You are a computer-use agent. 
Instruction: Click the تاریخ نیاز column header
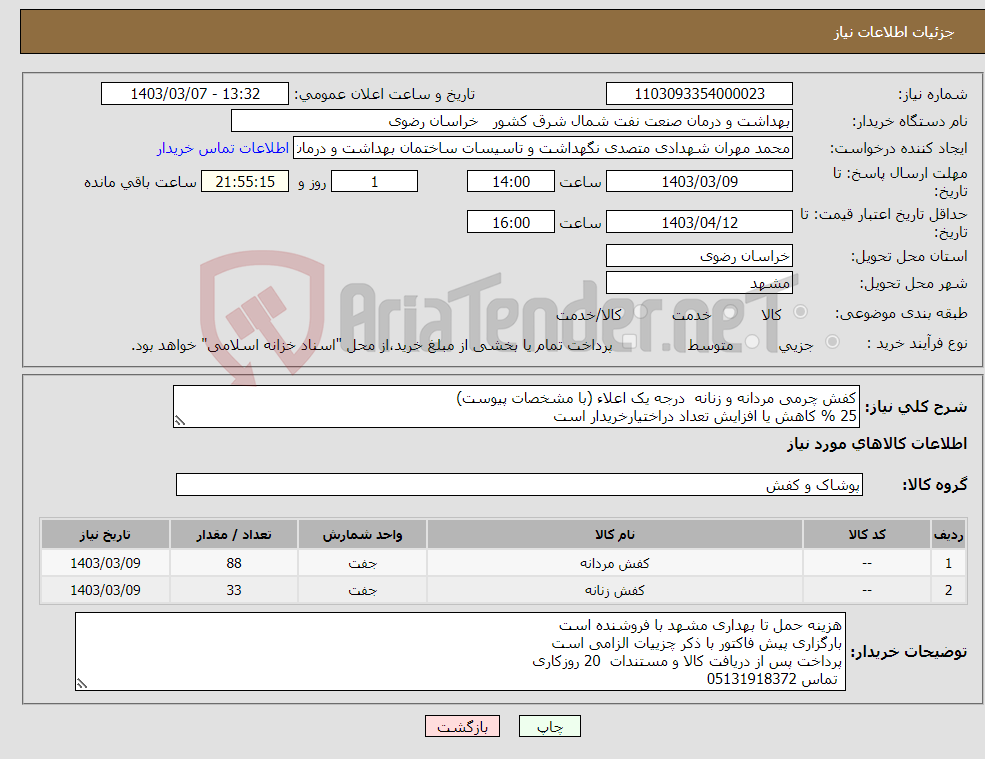pyautogui.click(x=106, y=534)
